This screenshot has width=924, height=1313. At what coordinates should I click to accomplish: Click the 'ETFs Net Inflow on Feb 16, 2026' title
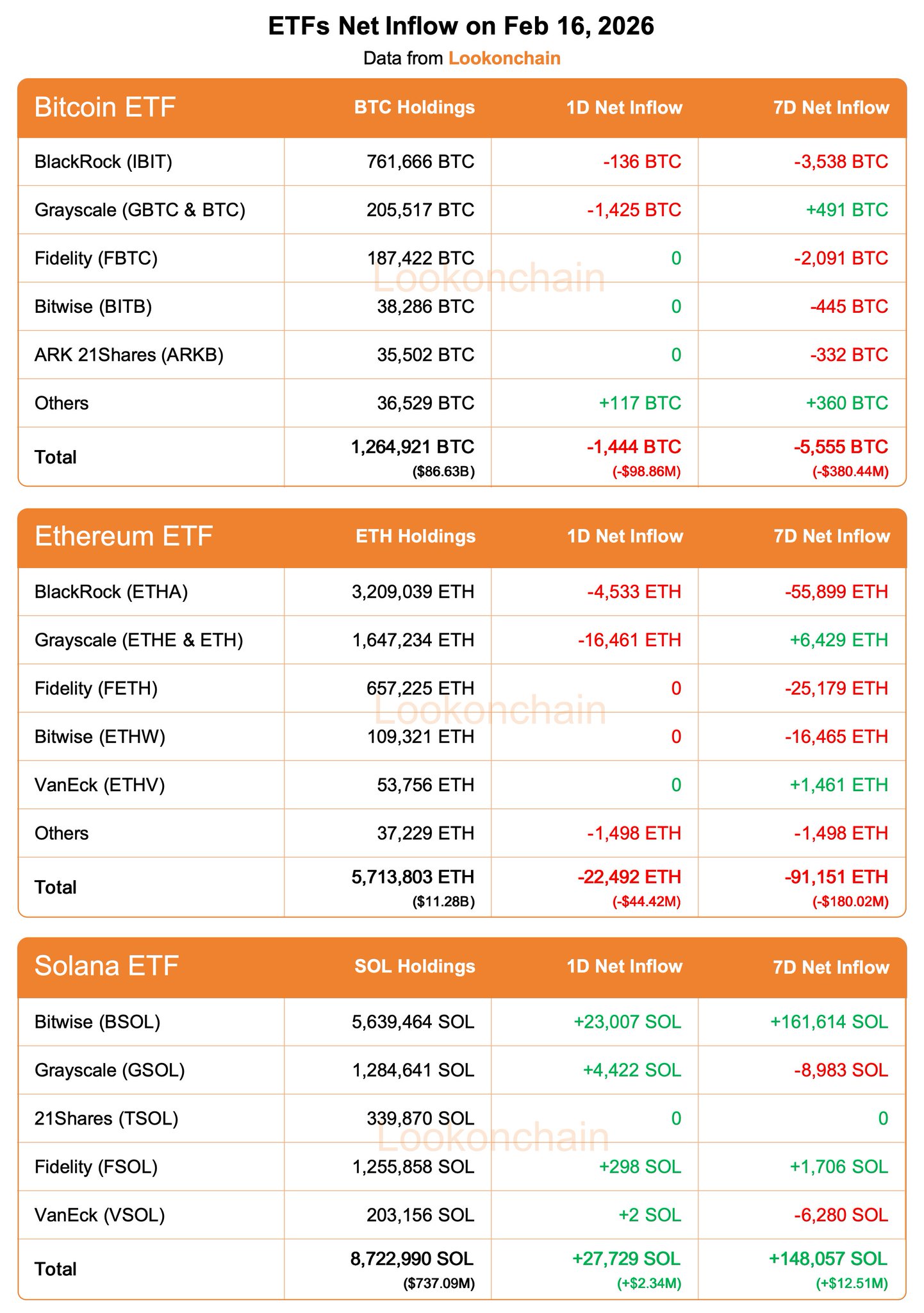click(x=461, y=26)
